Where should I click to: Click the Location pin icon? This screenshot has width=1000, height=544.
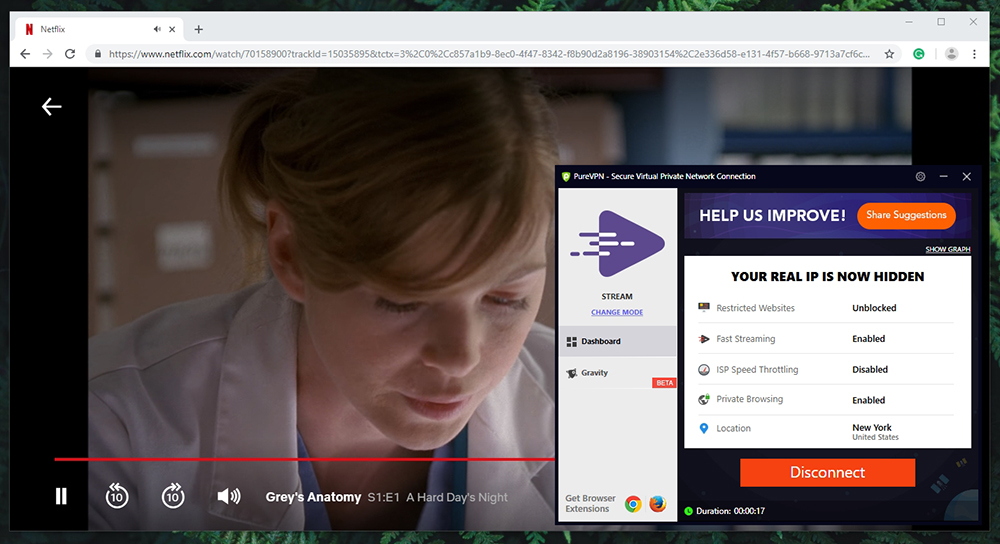tap(704, 429)
